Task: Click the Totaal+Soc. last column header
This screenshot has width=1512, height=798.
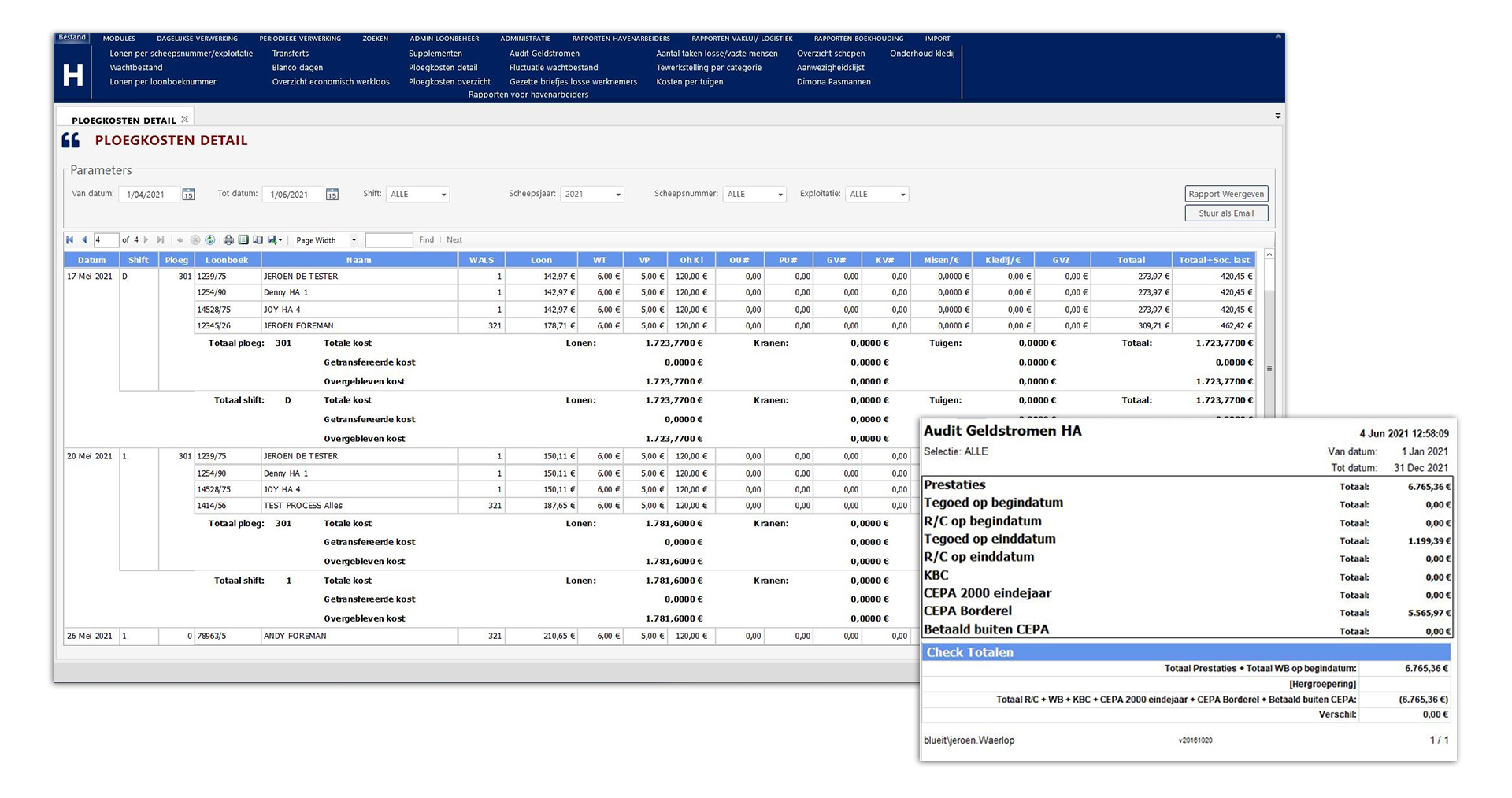Action: (1214, 260)
